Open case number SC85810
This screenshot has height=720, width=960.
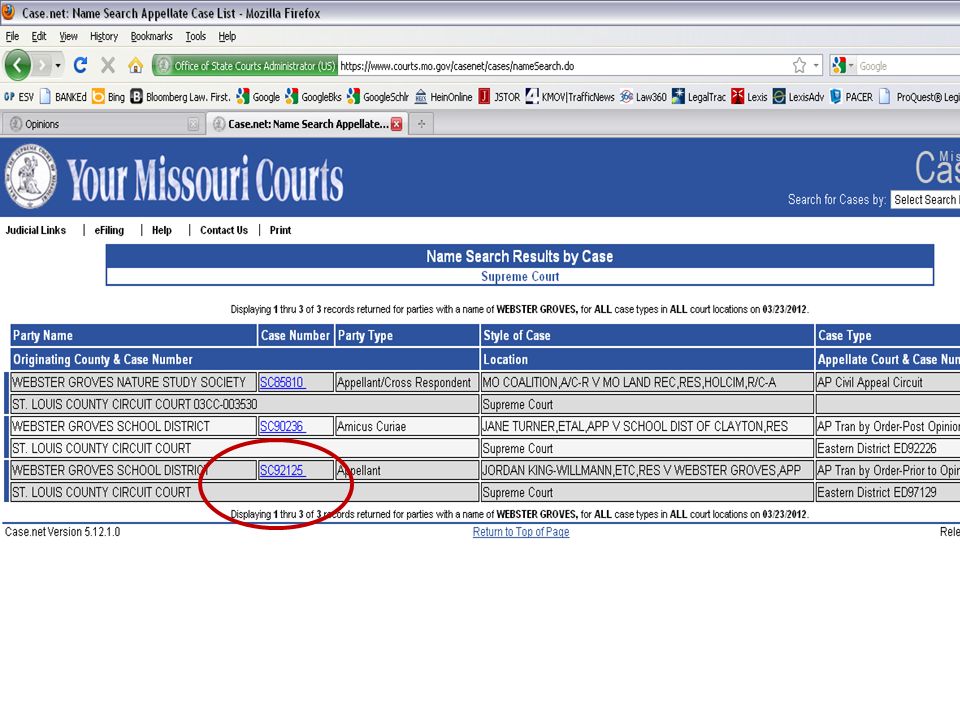[x=282, y=383]
